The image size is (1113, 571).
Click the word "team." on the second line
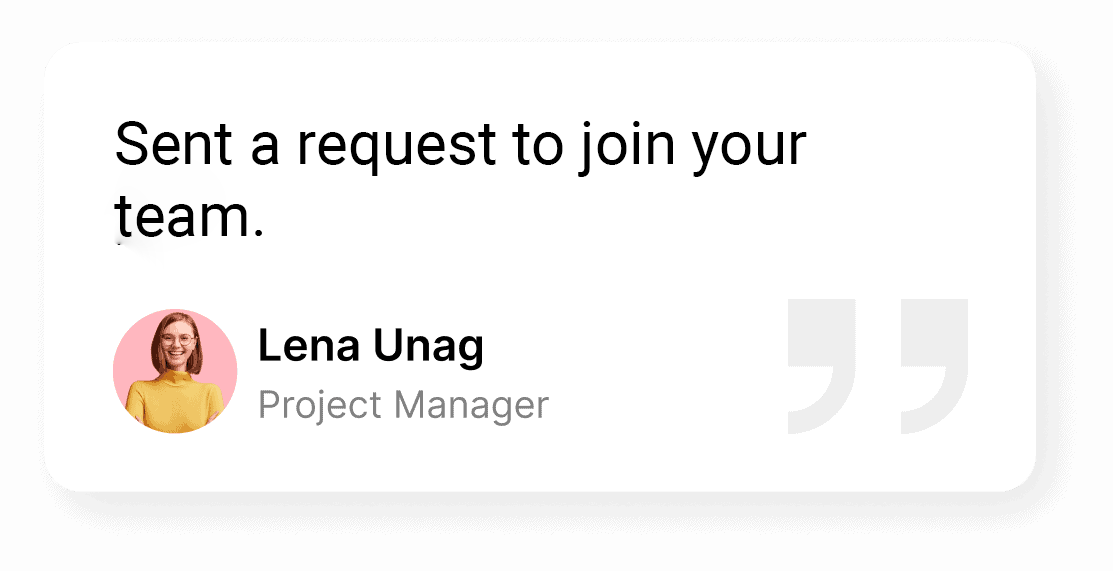189,217
